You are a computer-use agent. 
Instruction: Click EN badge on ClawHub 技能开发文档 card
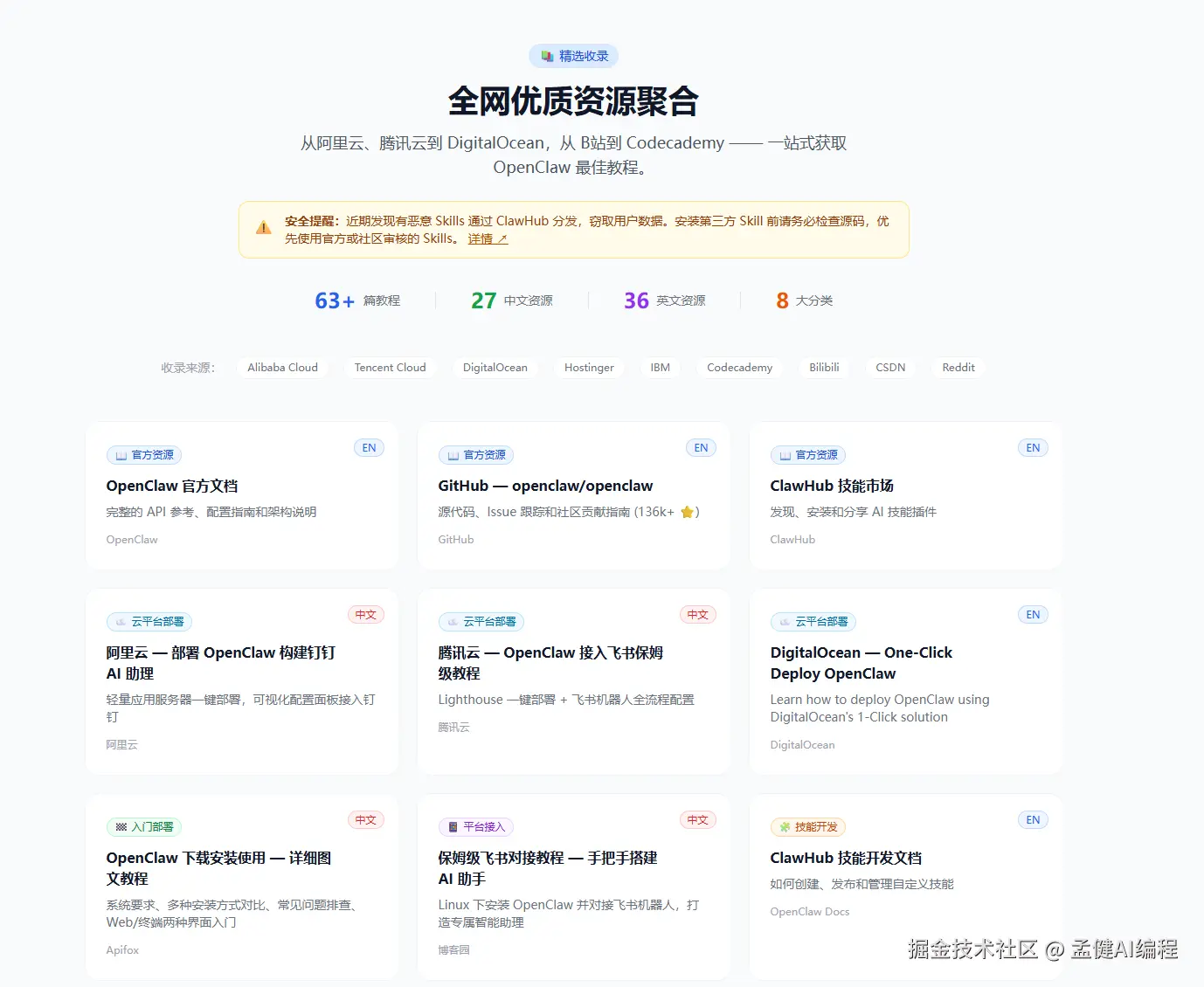(x=1033, y=820)
